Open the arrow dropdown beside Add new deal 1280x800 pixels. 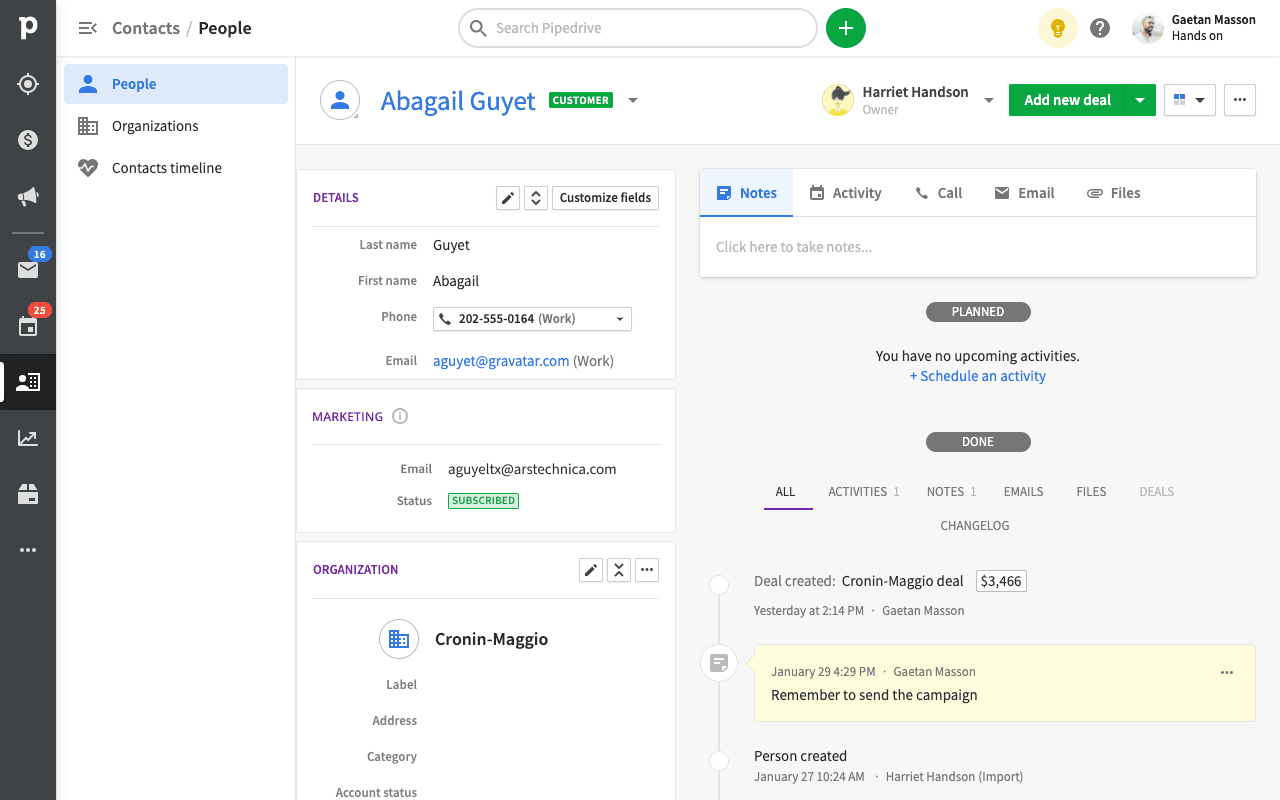(x=1139, y=100)
